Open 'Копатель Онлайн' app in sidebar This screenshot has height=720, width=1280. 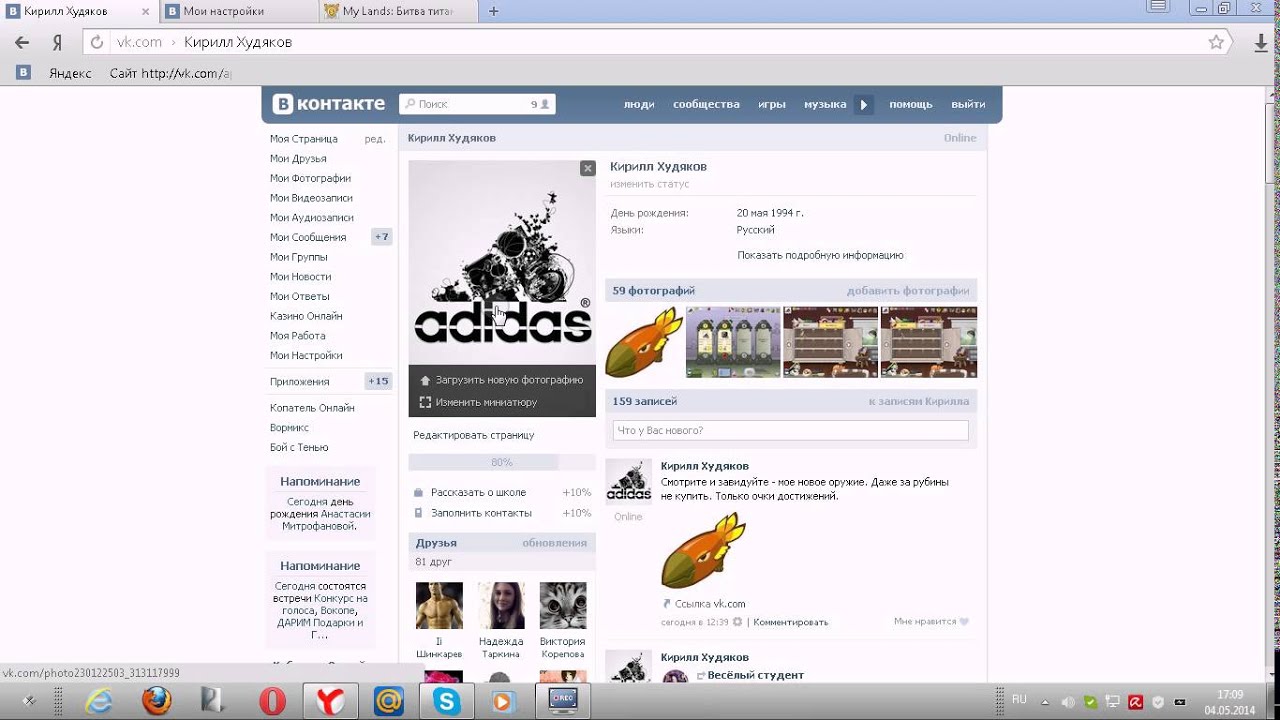(x=312, y=408)
